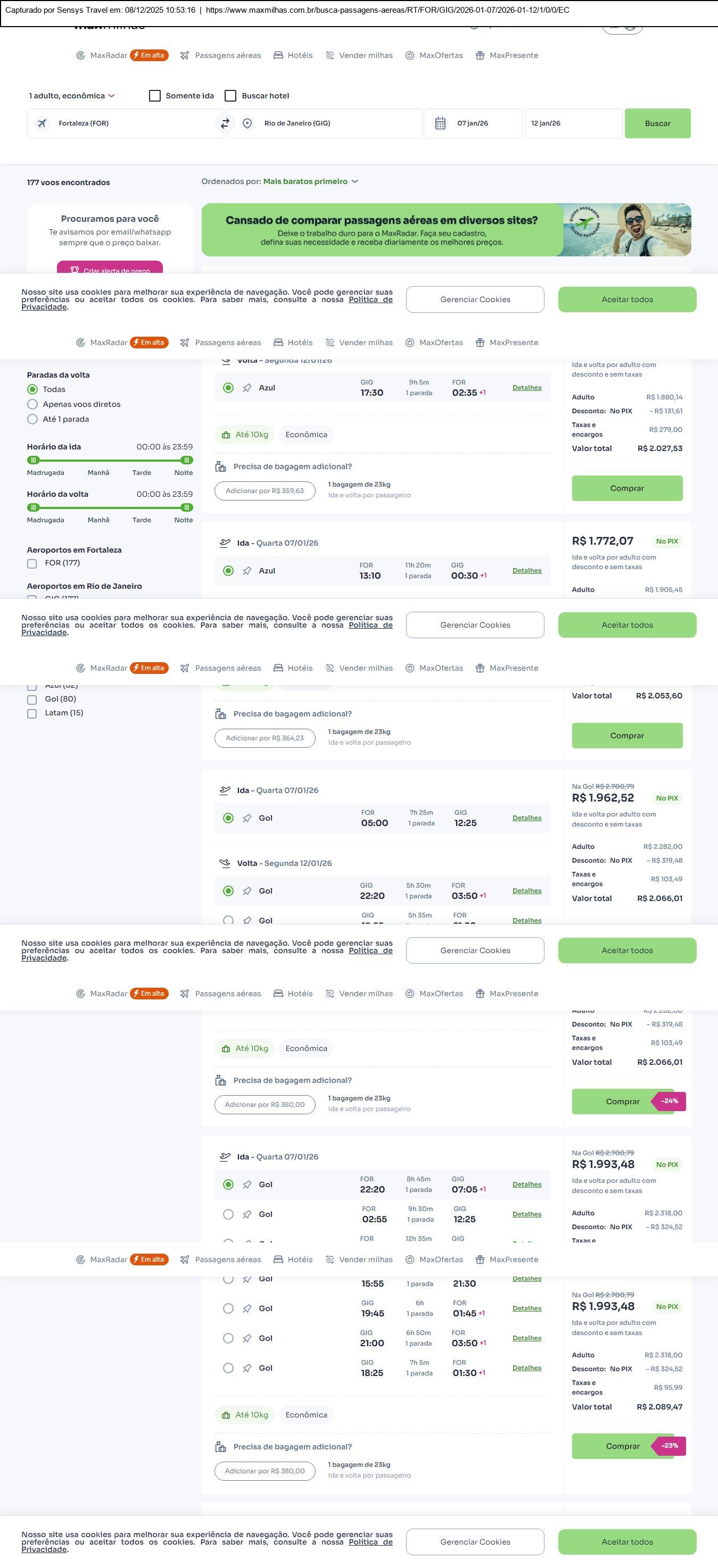The width and height of the screenshot is (718, 1568).
Task: Click the pin icon on Gol 02:55 flight
Action: [246, 1214]
